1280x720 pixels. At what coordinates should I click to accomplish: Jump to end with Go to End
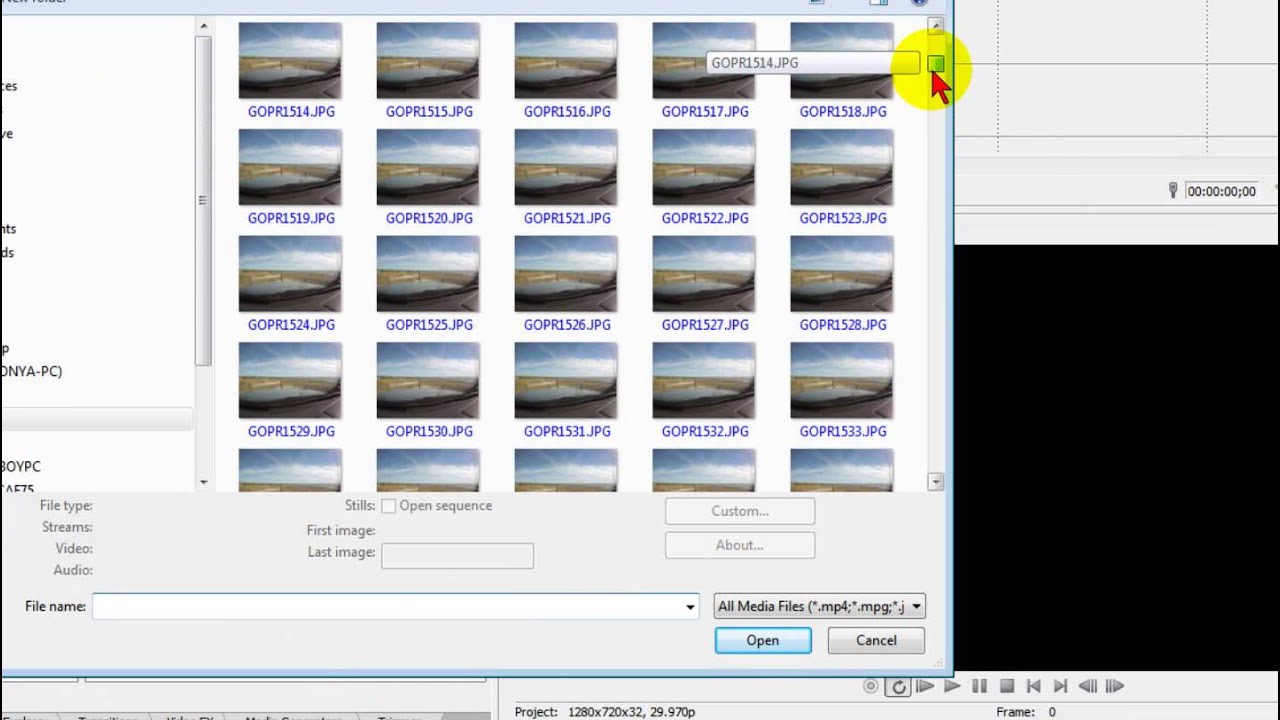click(1061, 686)
